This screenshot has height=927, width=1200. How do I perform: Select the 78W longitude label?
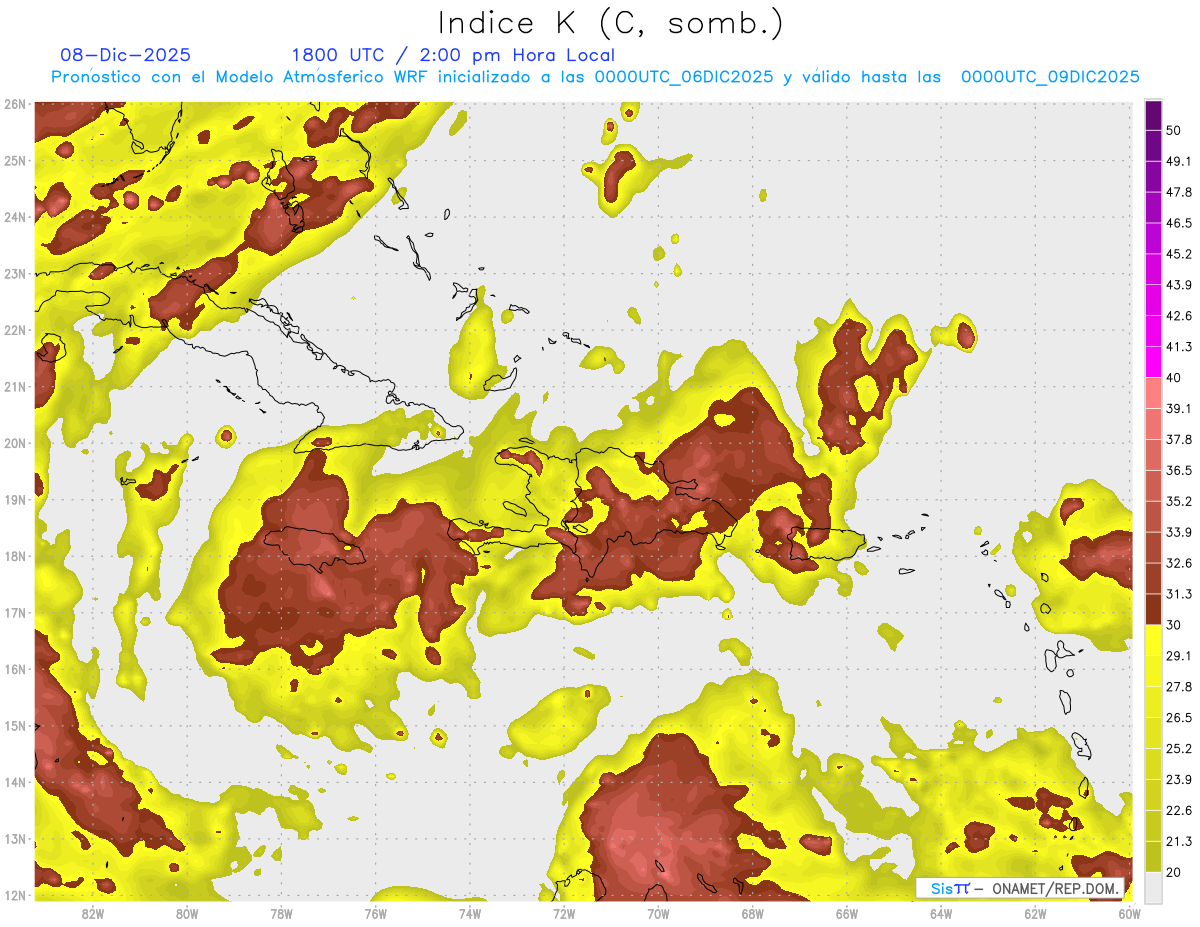click(281, 913)
